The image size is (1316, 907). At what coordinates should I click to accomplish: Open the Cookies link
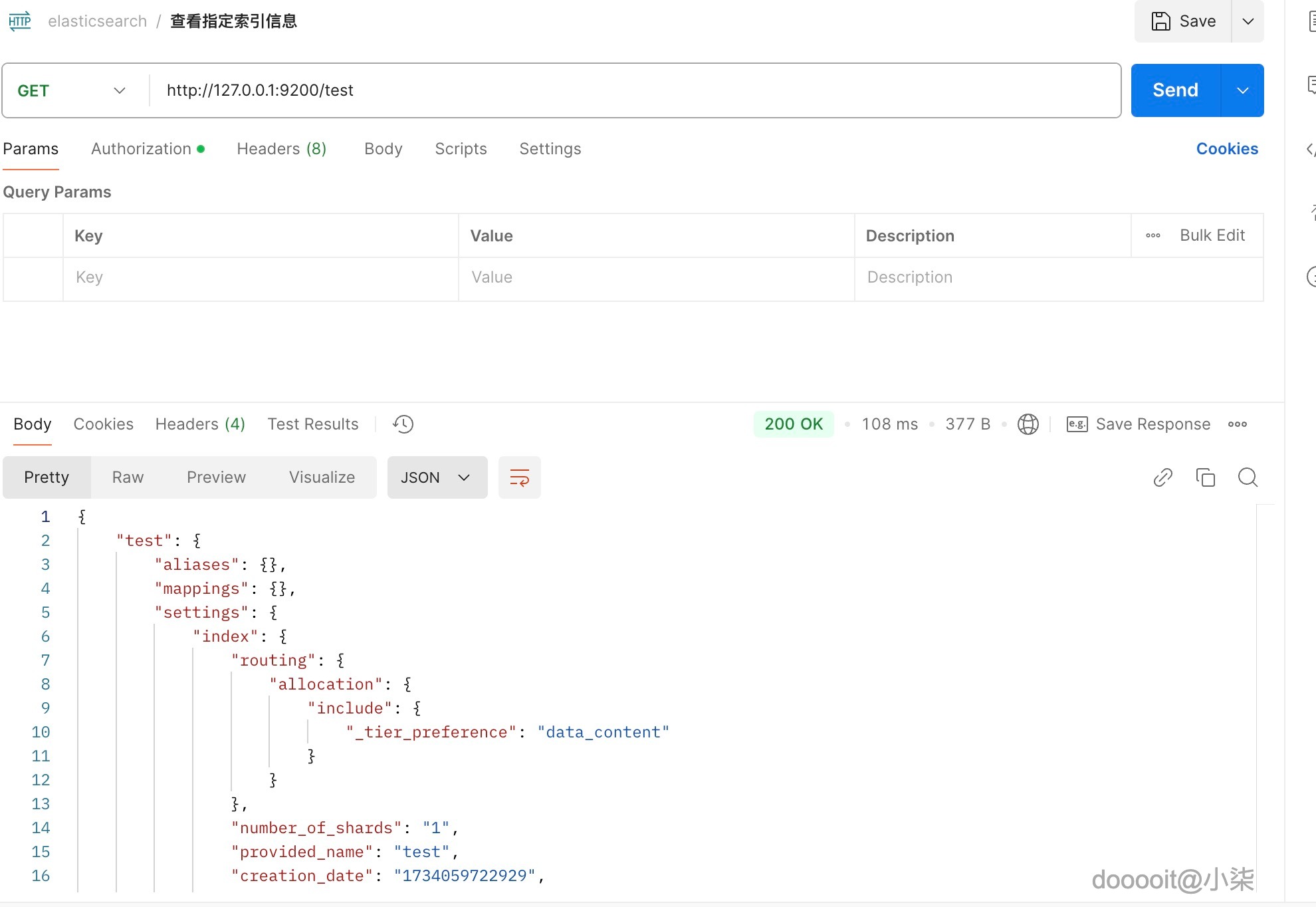pos(1226,149)
